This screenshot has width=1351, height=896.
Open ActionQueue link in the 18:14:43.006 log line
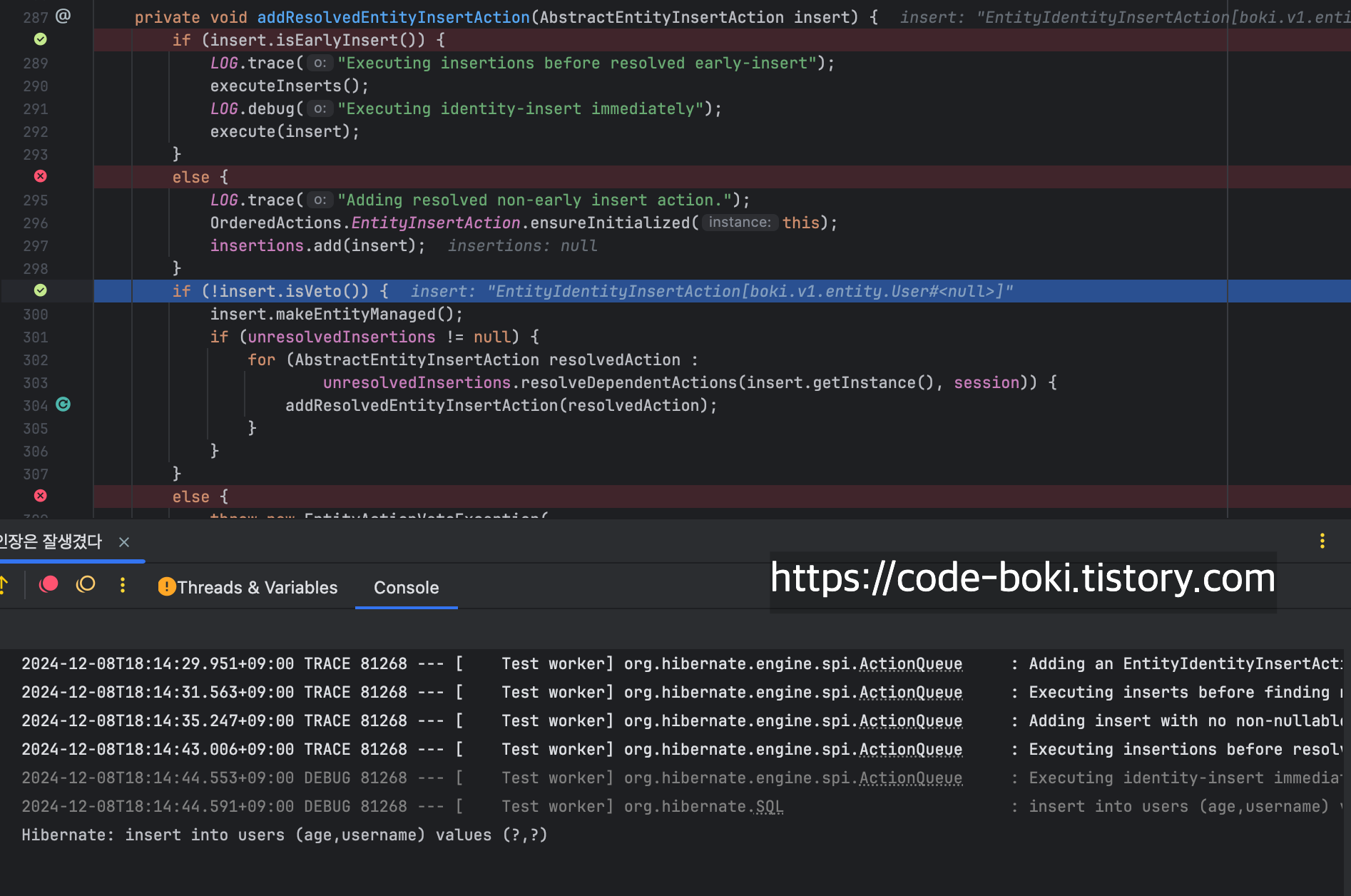point(911,749)
